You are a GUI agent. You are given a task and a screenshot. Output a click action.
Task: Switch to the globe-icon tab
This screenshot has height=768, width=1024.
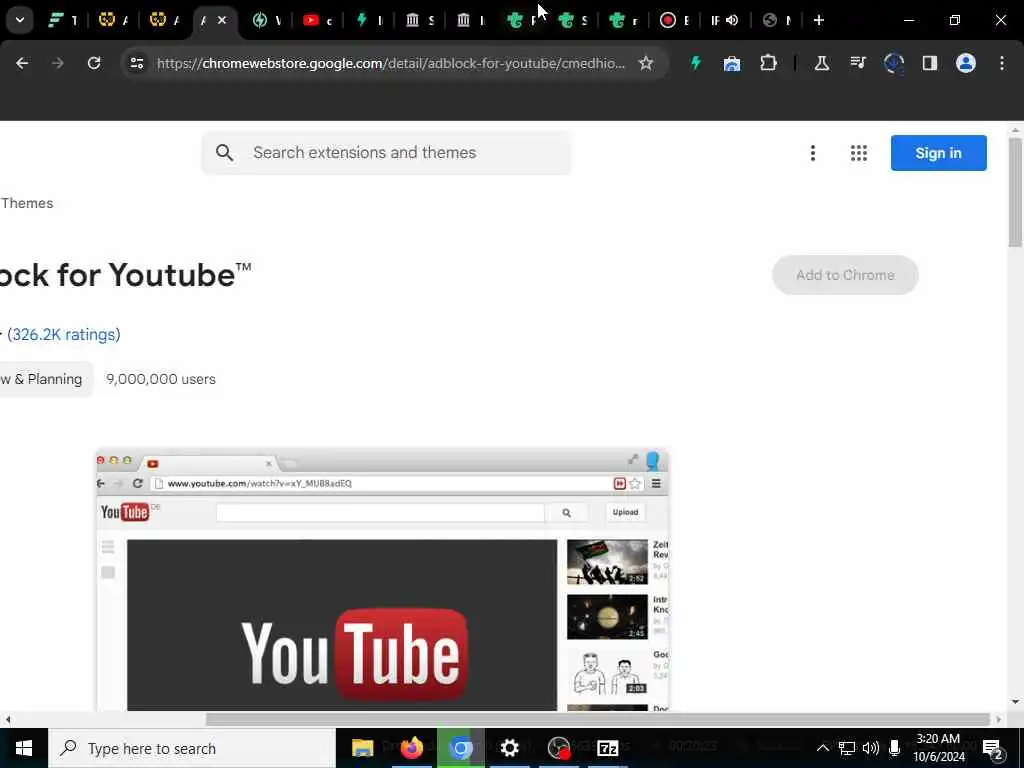[776, 20]
